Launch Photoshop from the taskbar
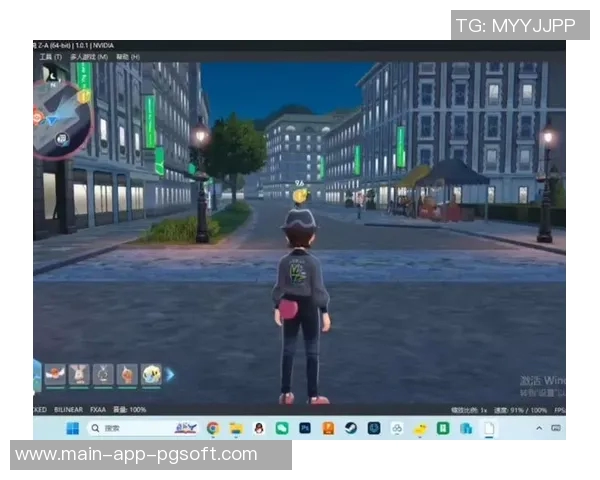 point(304,428)
